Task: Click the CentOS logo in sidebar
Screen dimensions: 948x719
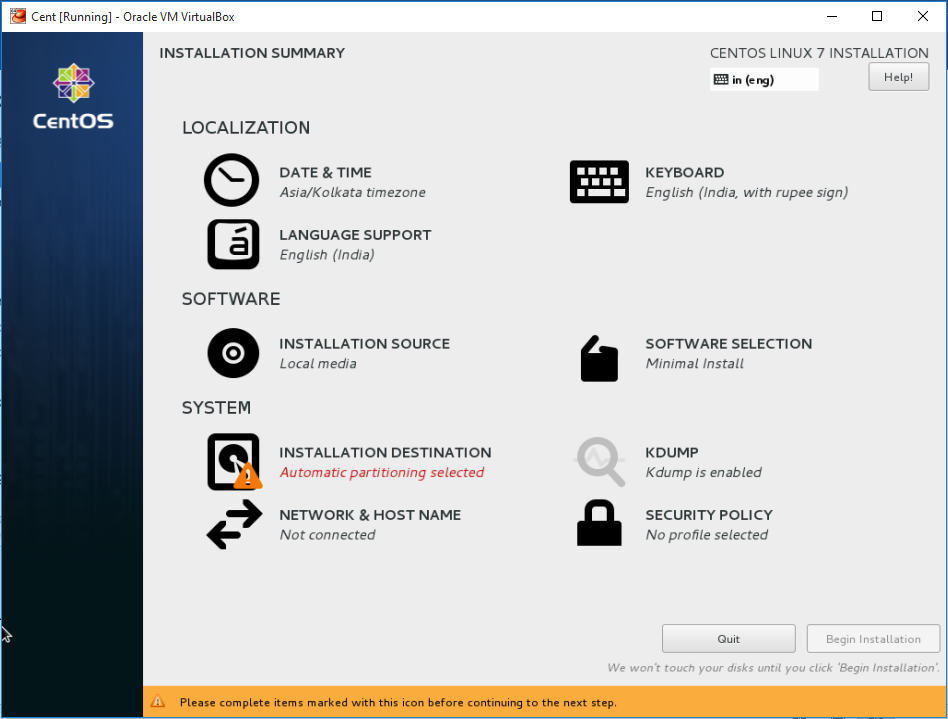Action: pos(73,97)
